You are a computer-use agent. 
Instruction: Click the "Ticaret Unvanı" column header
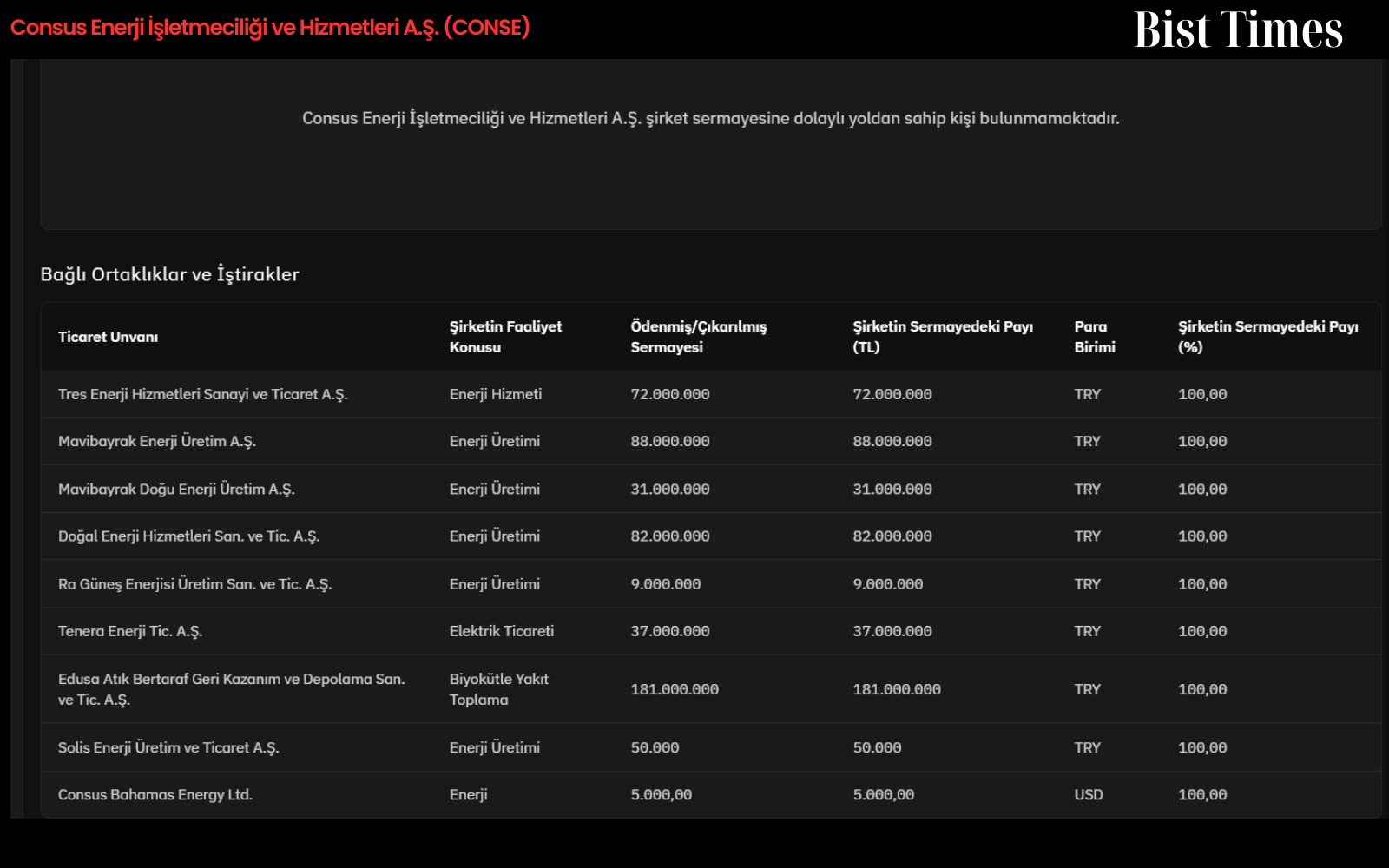point(109,337)
